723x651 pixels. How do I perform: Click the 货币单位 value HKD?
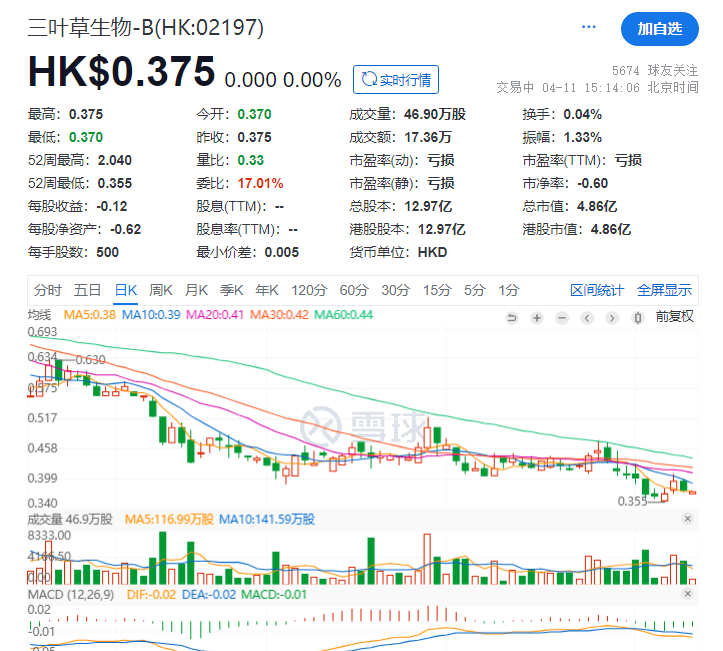[x=433, y=253]
